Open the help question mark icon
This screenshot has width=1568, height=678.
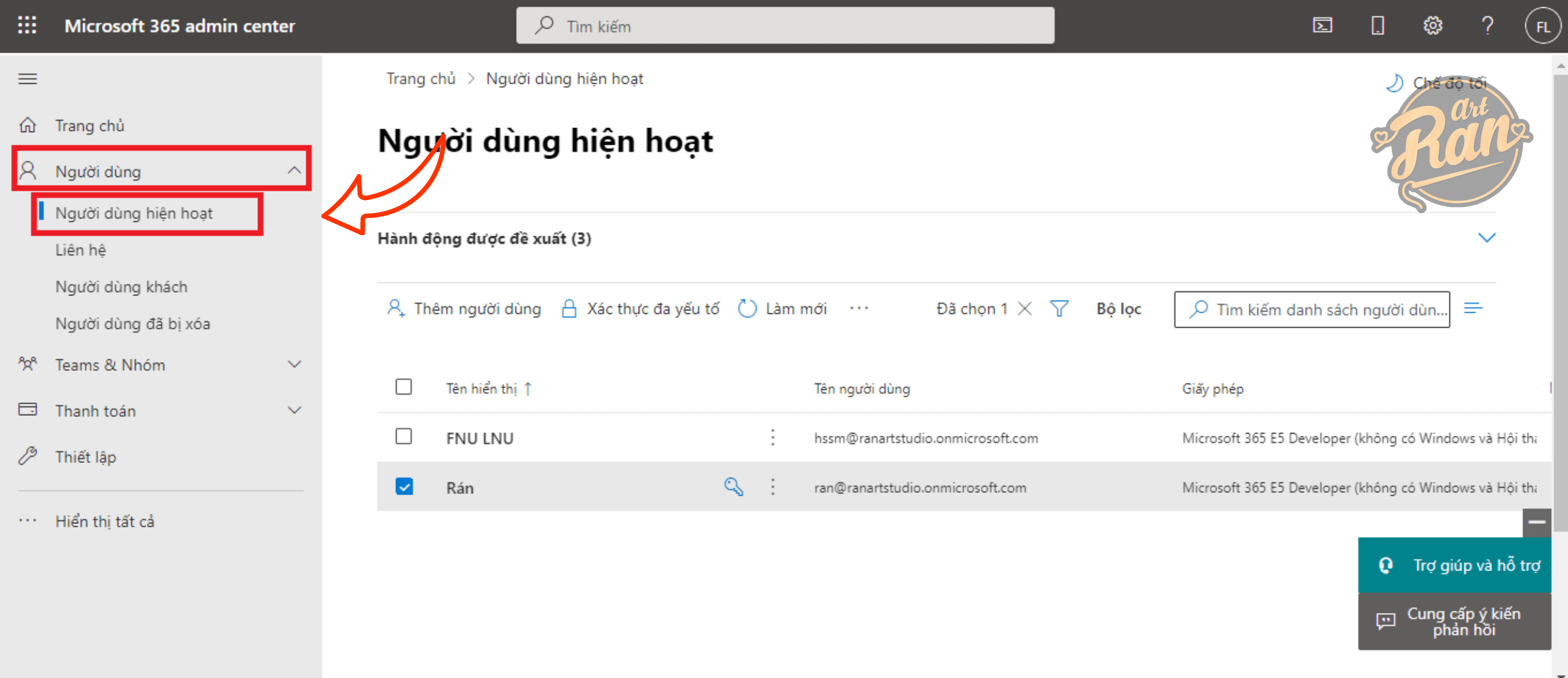pyautogui.click(x=1487, y=26)
